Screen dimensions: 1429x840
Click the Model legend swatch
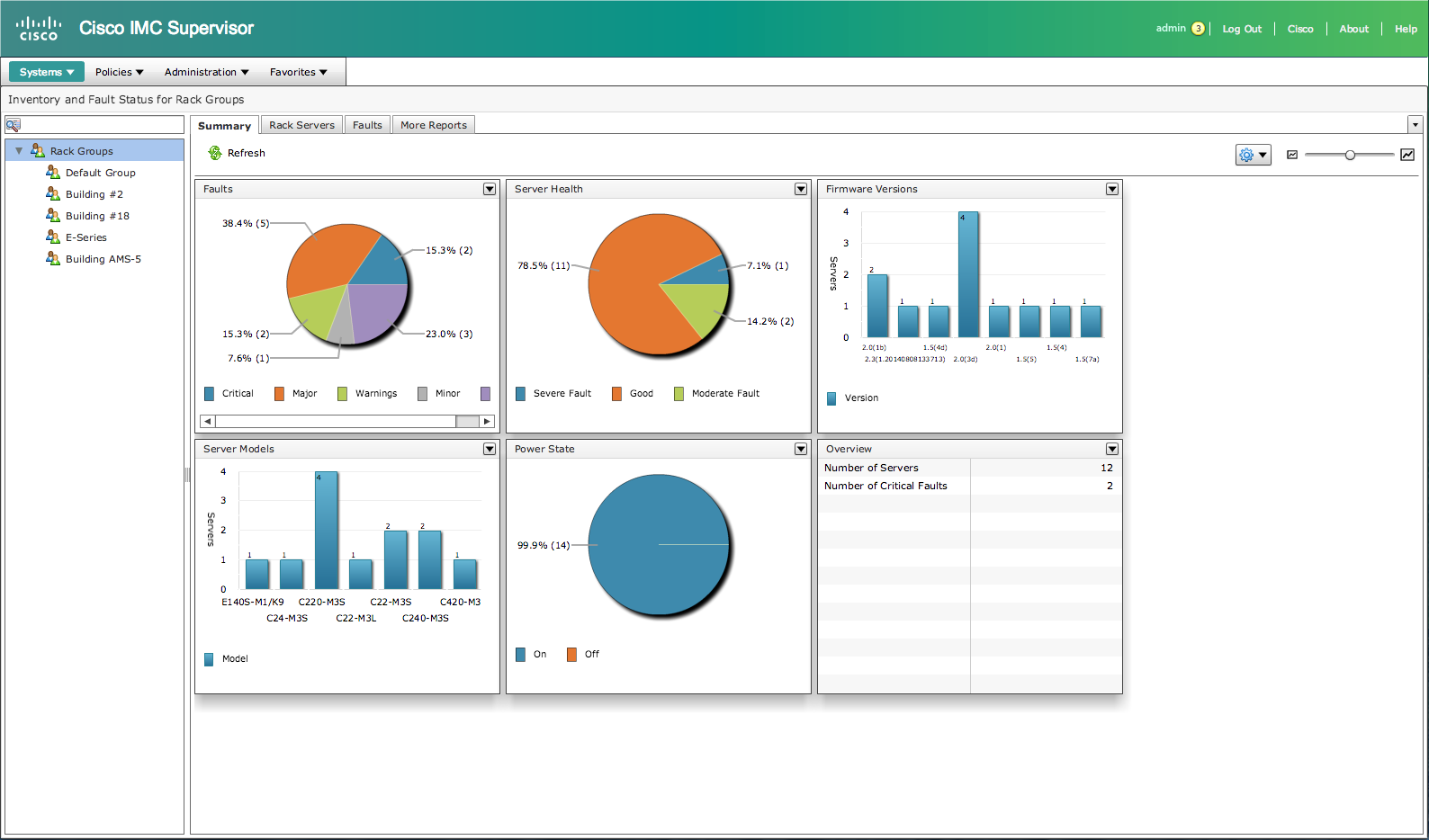(x=209, y=658)
